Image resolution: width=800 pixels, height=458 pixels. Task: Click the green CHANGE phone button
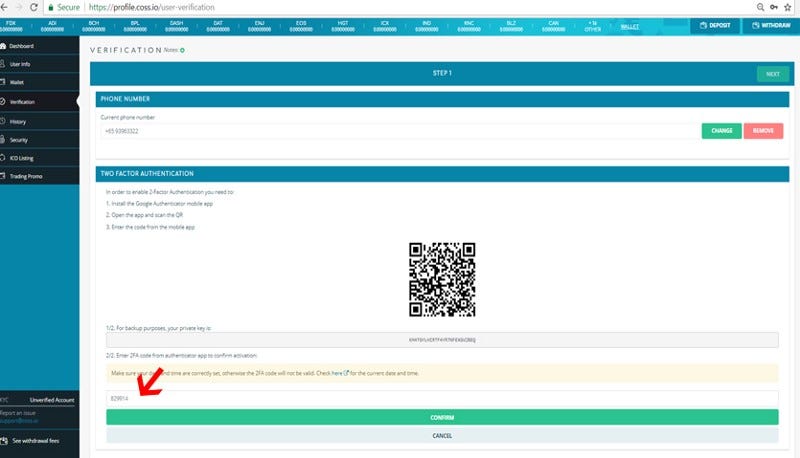click(x=721, y=131)
